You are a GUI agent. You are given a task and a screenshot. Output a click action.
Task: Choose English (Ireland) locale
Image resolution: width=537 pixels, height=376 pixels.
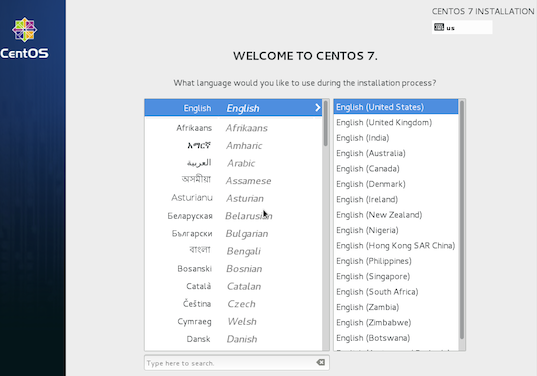click(396, 199)
